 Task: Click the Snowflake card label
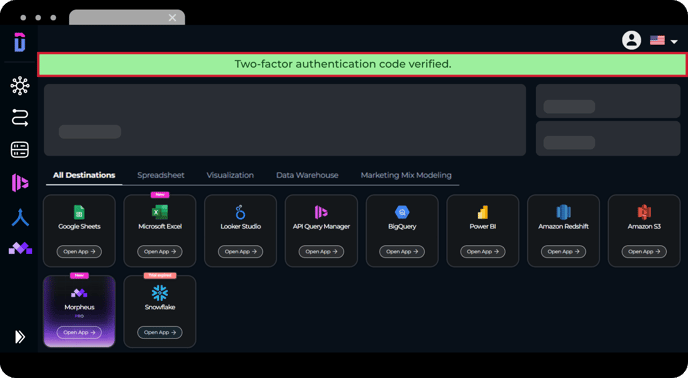pos(160,307)
